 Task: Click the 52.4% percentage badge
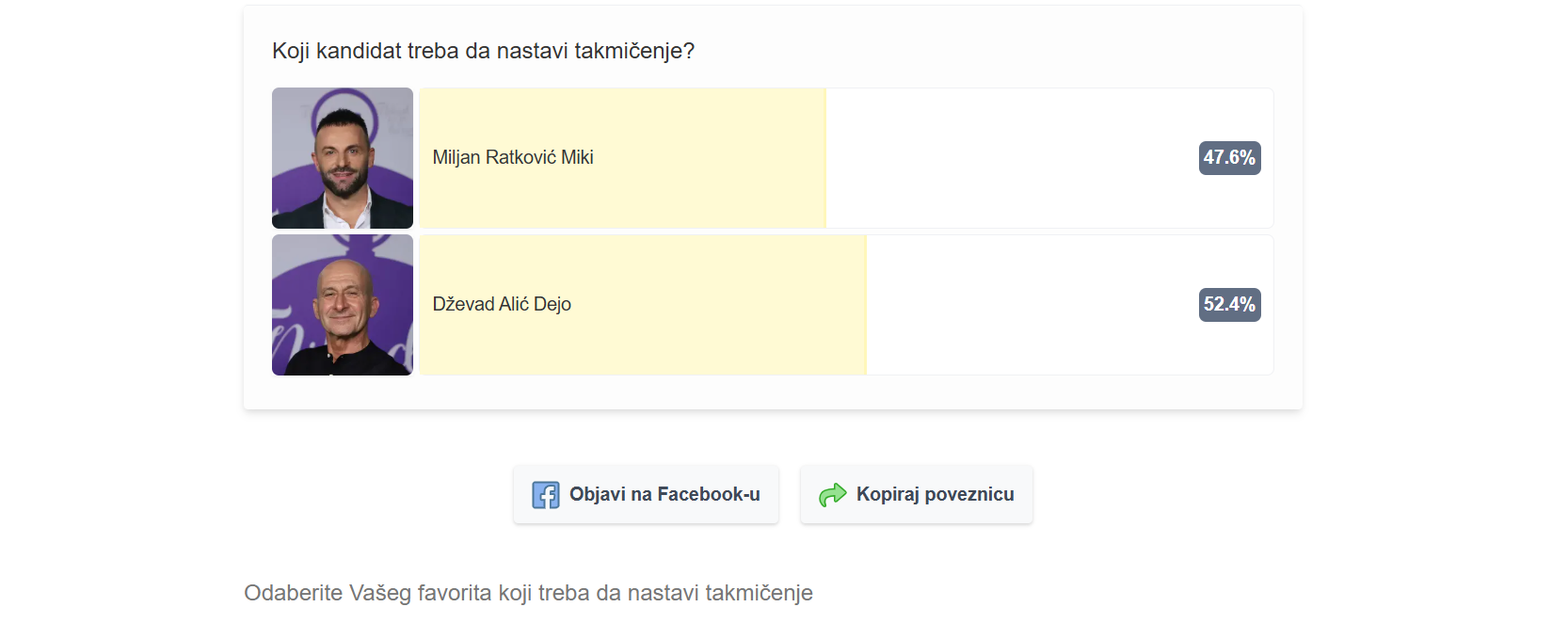(1229, 304)
